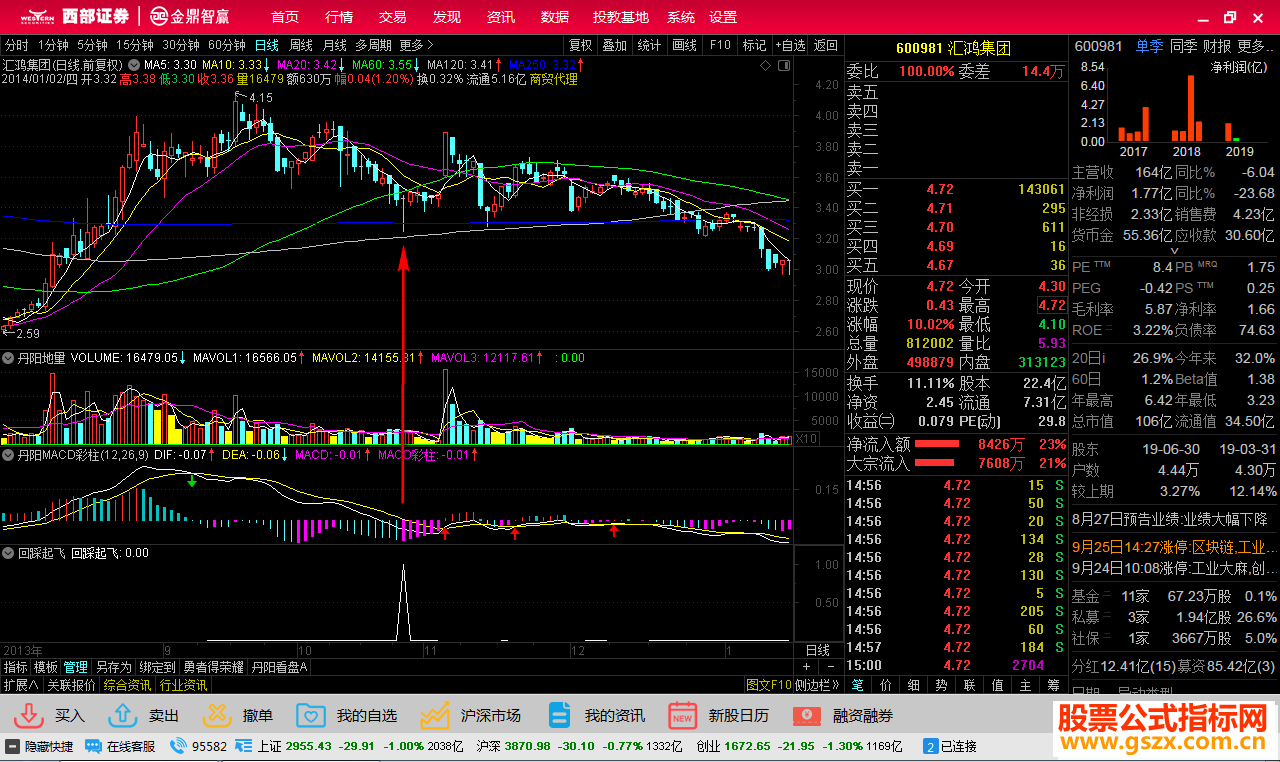The width and height of the screenshot is (1280, 762).
Task: Expand 更多 in financial panel header
Action: [1256, 46]
